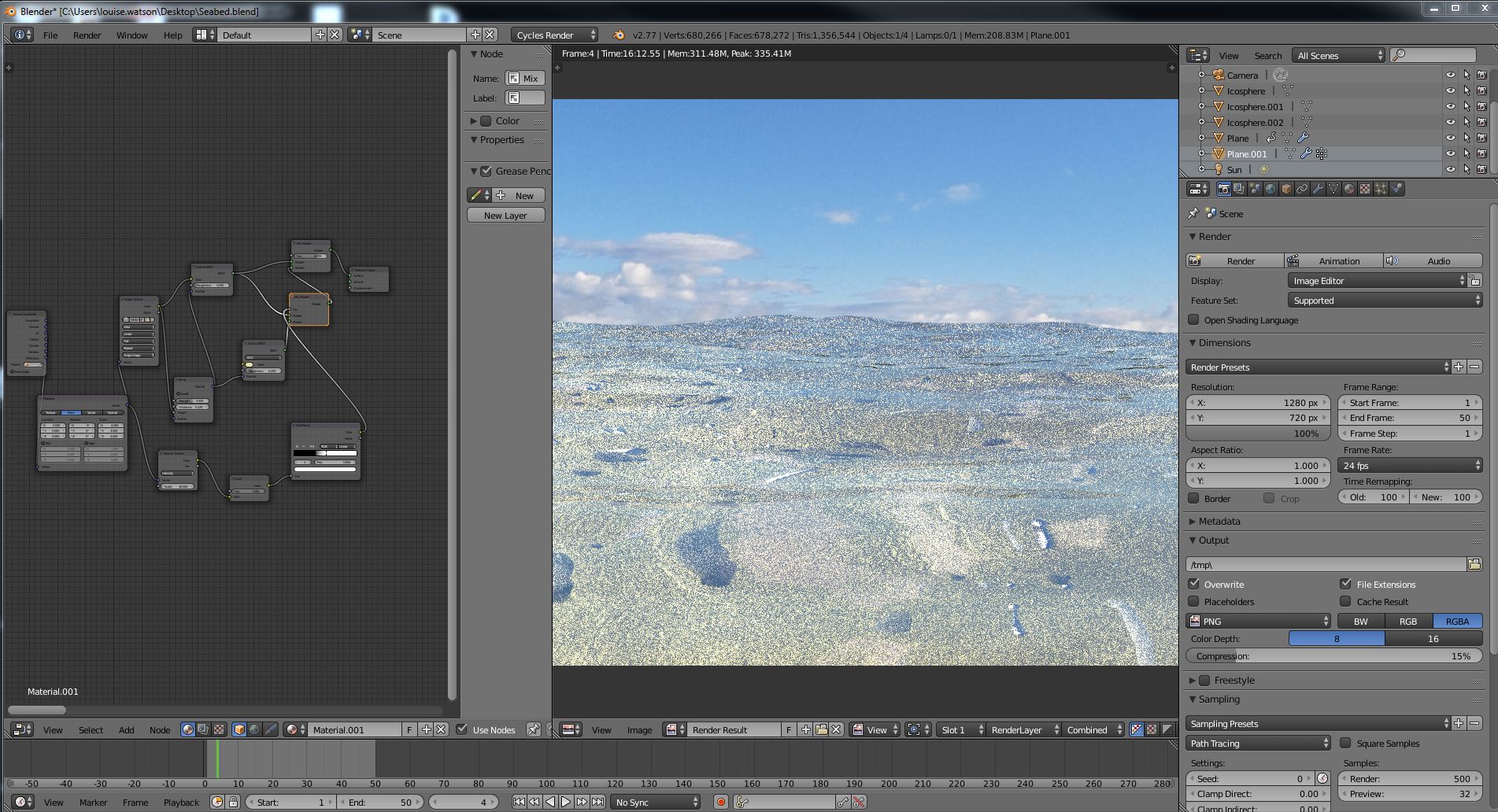This screenshot has height=812, width=1498.
Task: Click New Layer in Grease Pencil panel
Action: point(505,215)
